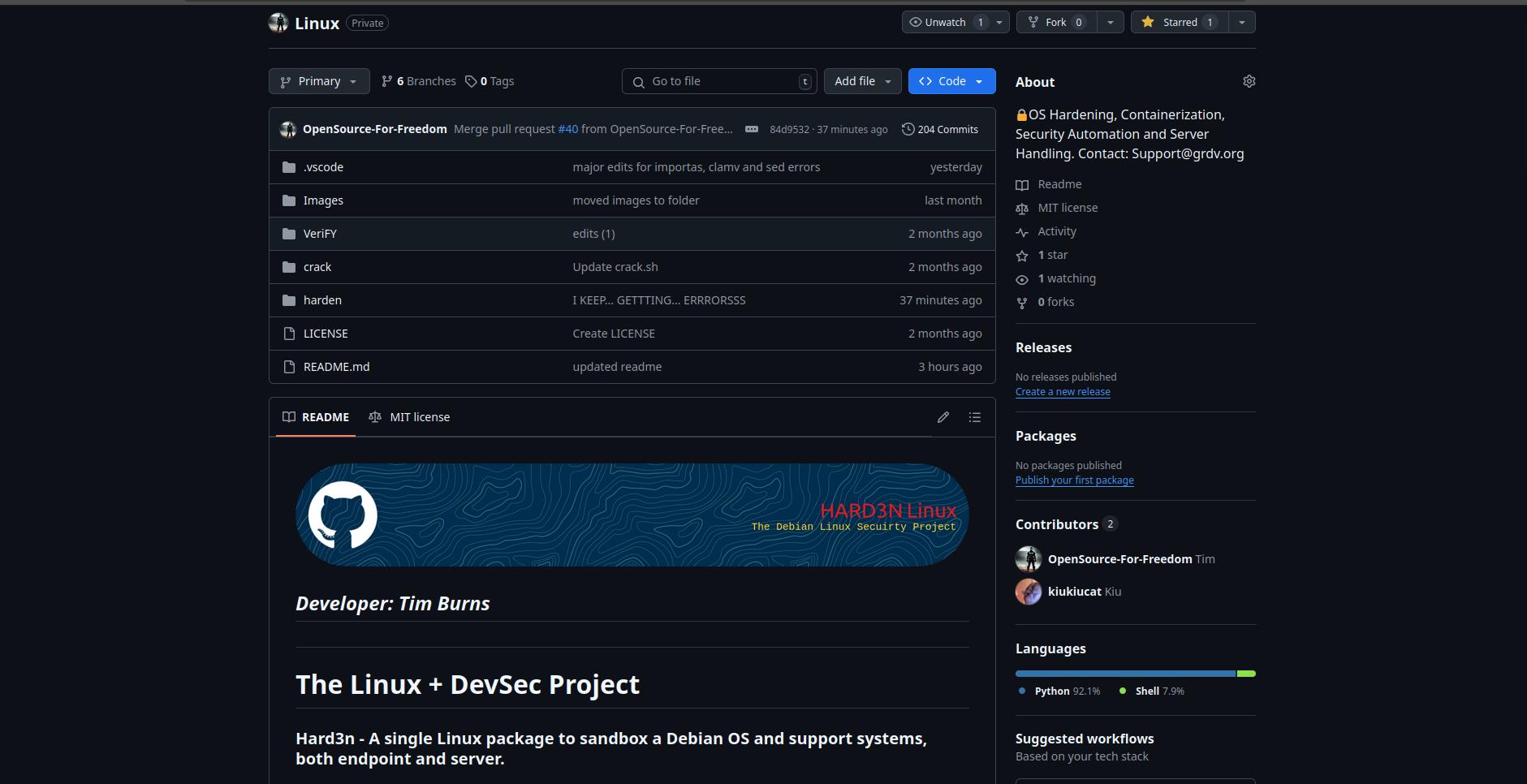Toggle watching status via the eye indicator
The image size is (1527, 784).
[x=1022, y=278]
